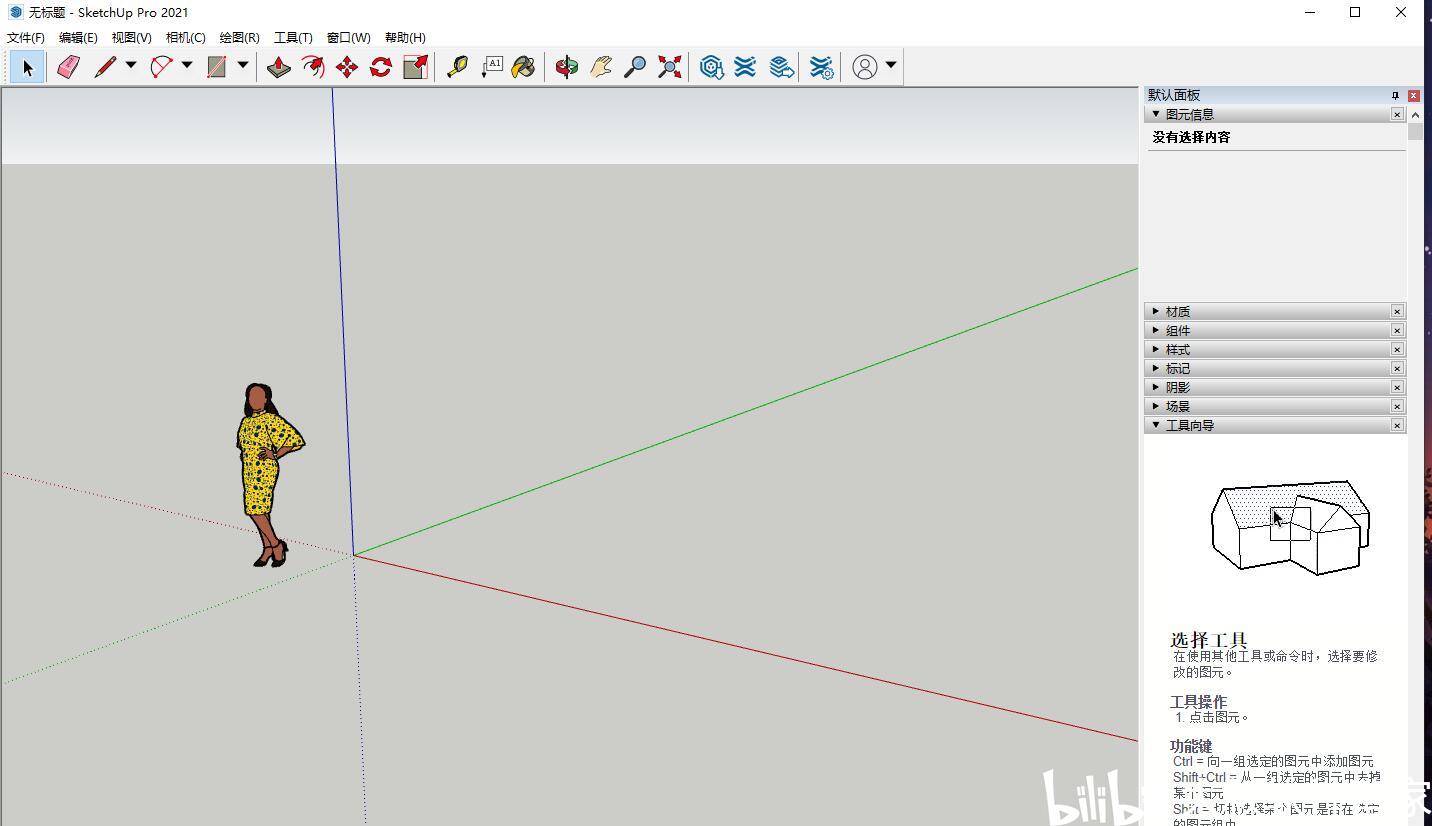Click the tray vertical scrollbar thumb

pyautogui.click(x=1415, y=131)
